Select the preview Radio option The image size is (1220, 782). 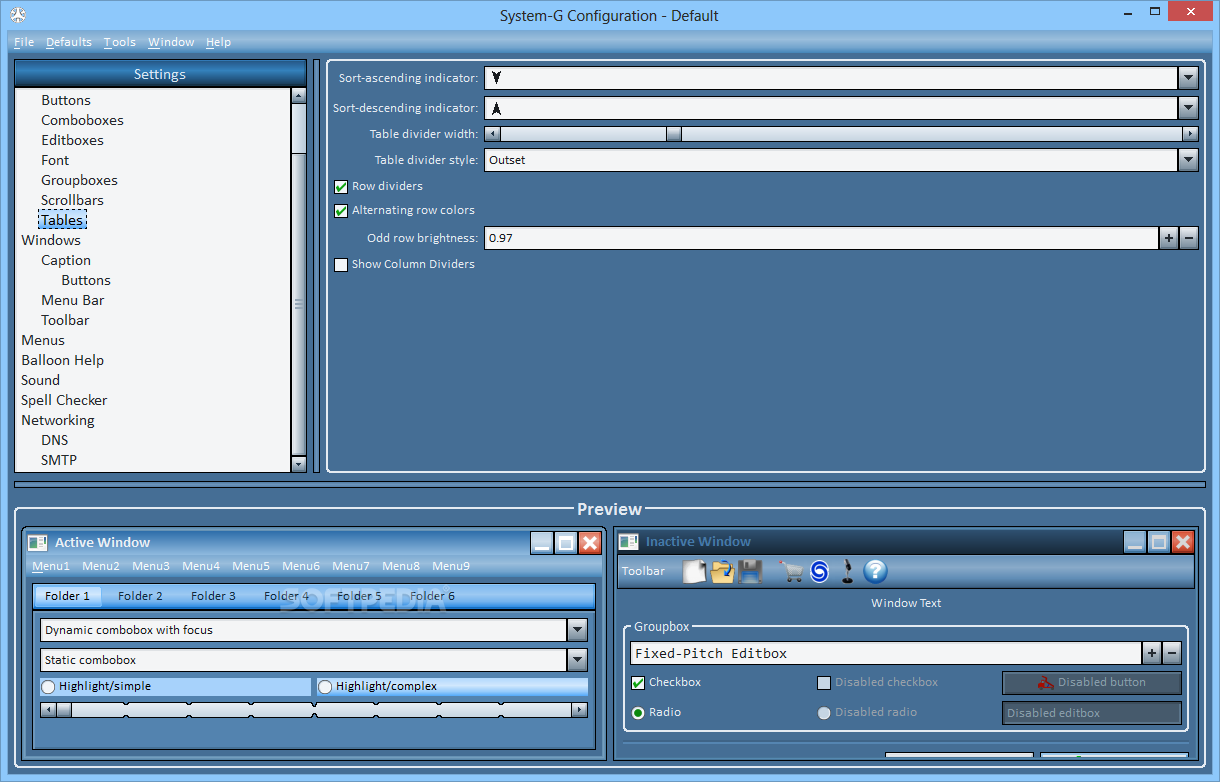[x=638, y=713]
